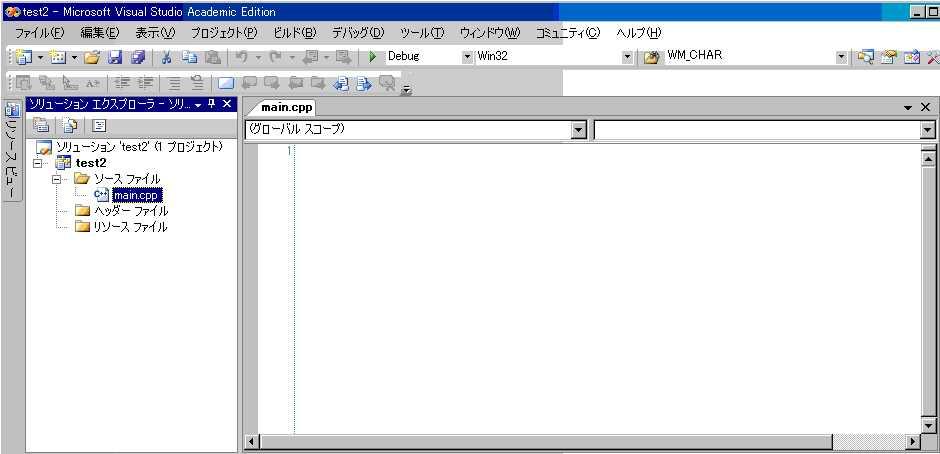Open the active documents list arrow
The height and width of the screenshot is (454, 940).
tap(908, 108)
